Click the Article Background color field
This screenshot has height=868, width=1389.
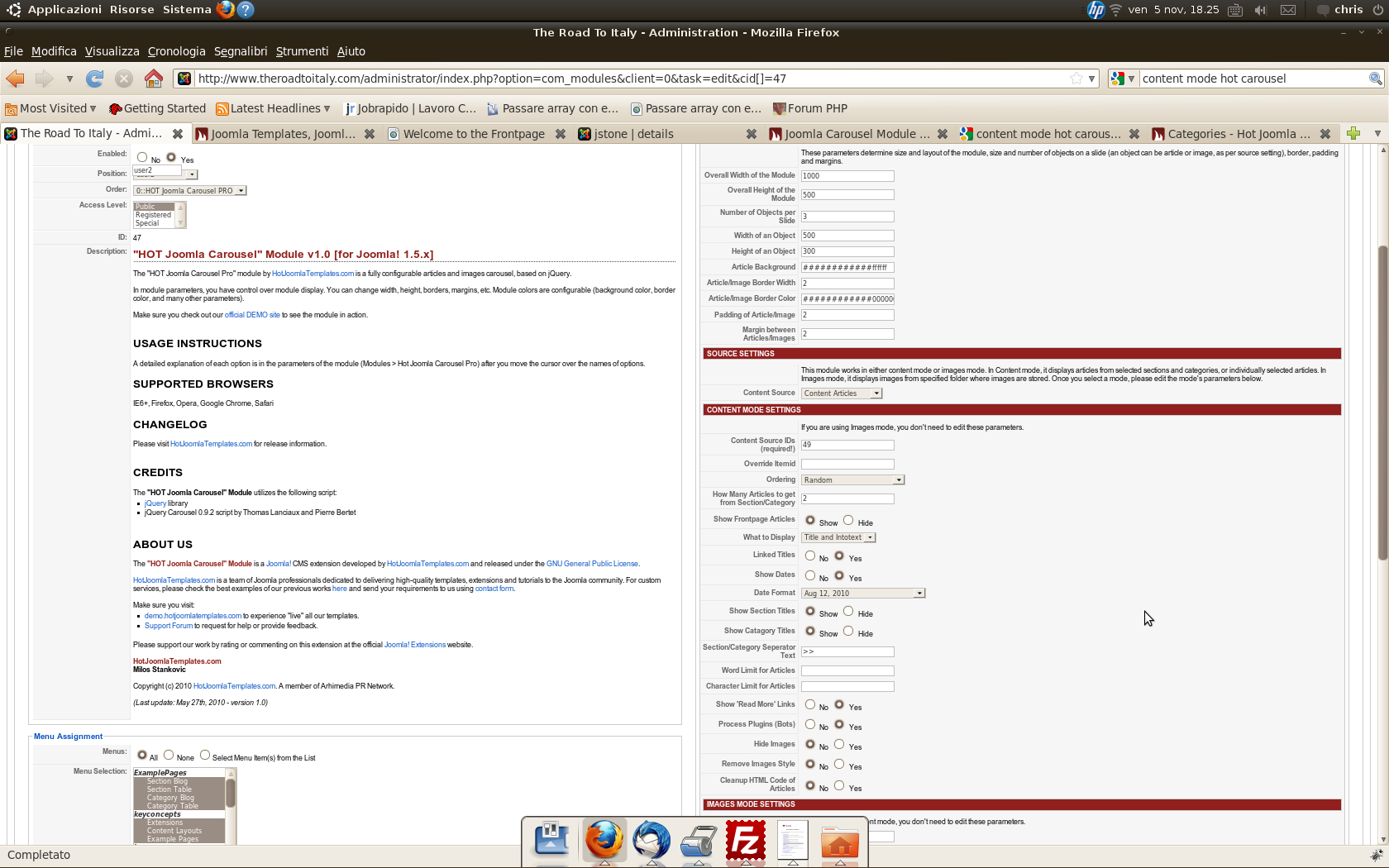pyautogui.click(x=847, y=268)
